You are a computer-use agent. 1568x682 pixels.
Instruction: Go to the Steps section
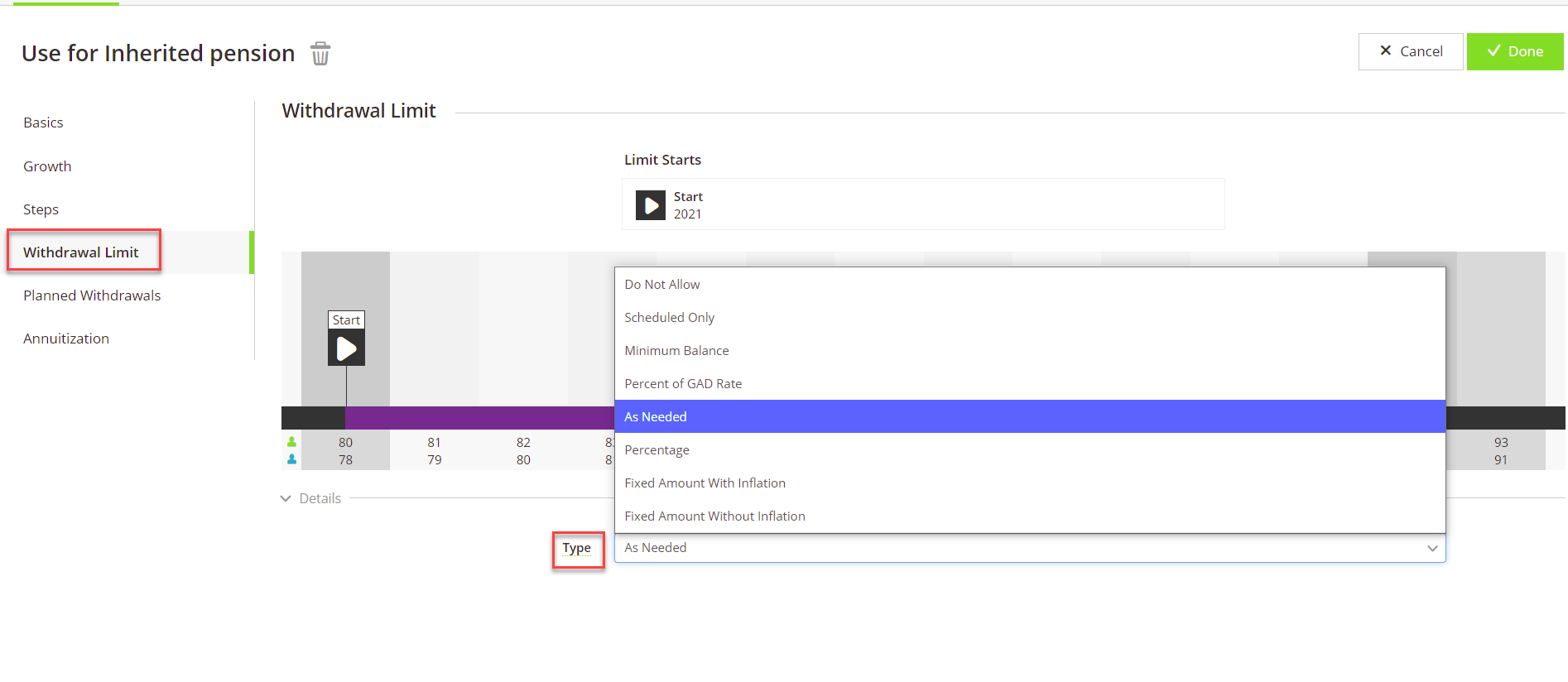41,209
